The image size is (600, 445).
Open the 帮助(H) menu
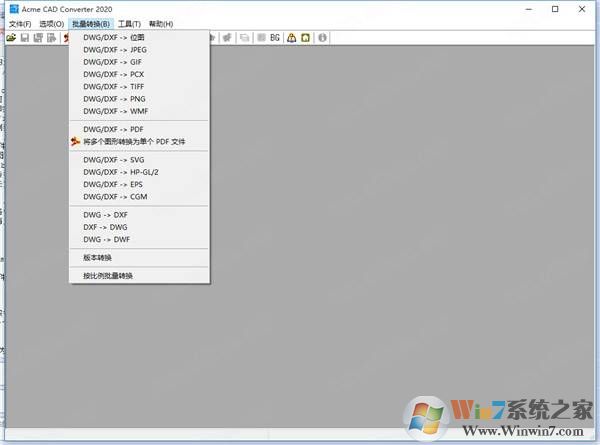pos(161,24)
